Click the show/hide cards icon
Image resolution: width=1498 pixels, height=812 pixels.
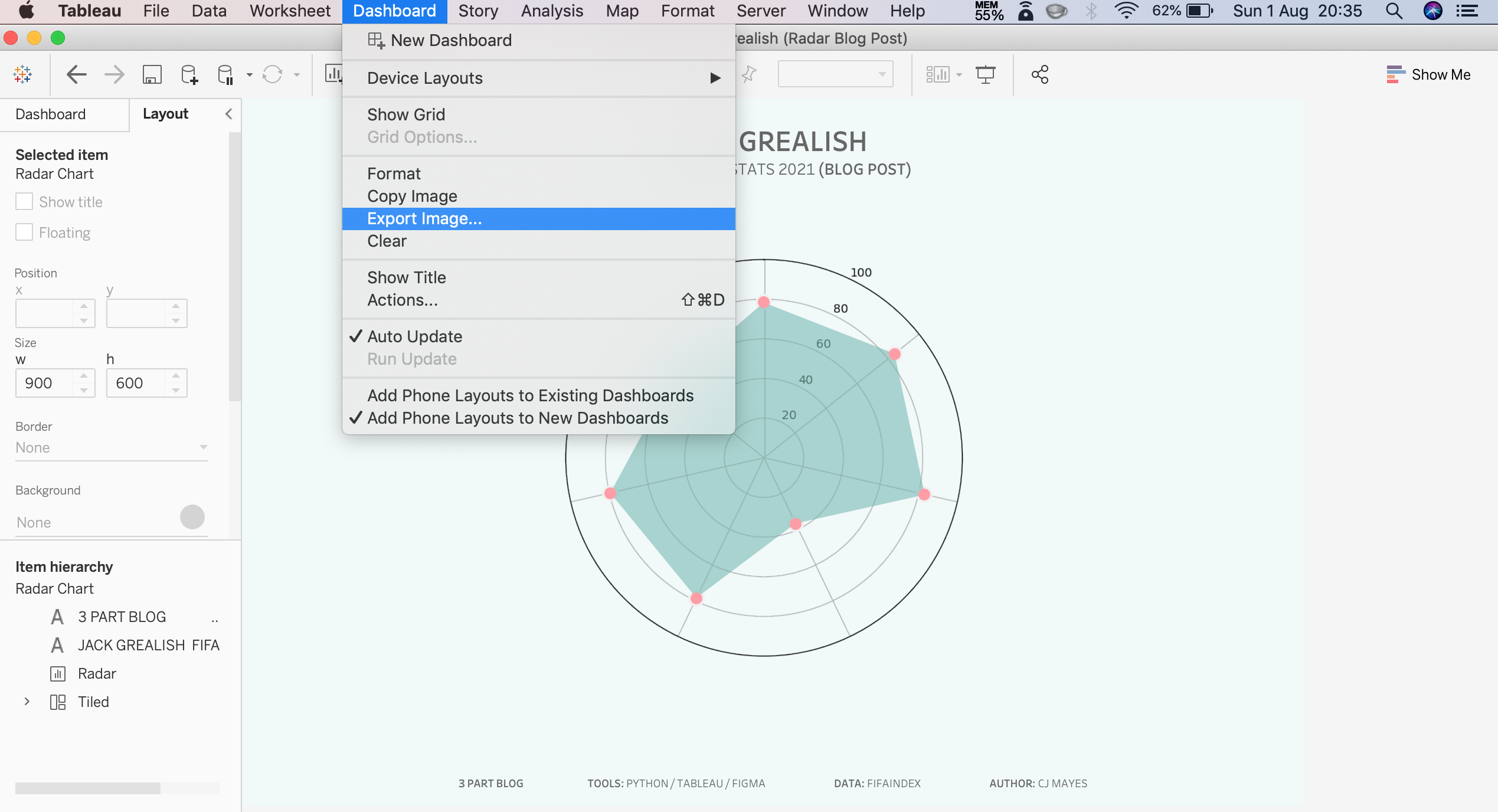point(937,74)
